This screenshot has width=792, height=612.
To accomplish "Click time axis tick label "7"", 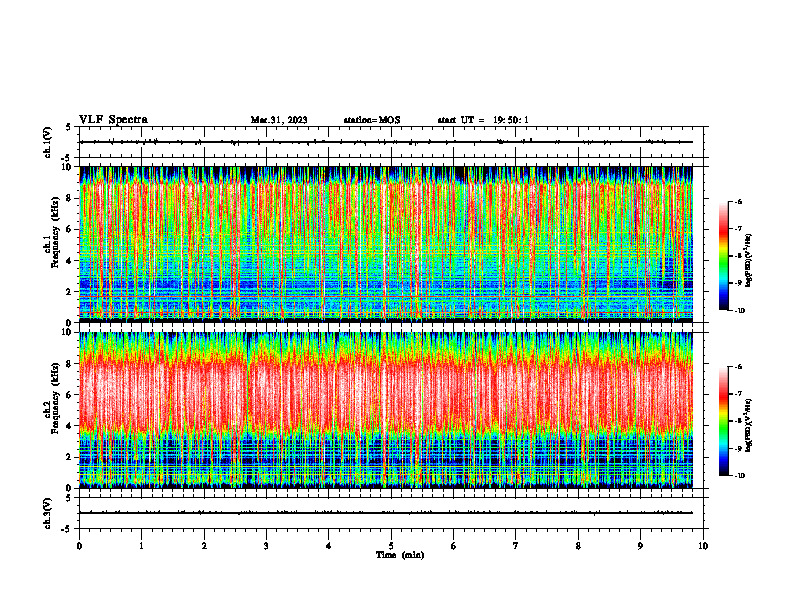I will pos(516,546).
